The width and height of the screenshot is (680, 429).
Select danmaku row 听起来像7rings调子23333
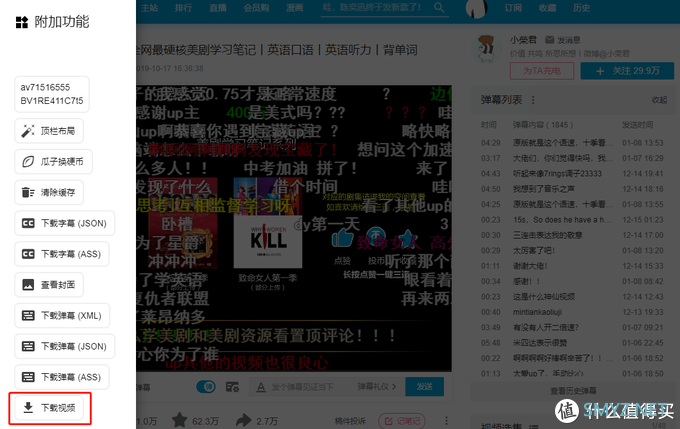coord(572,174)
